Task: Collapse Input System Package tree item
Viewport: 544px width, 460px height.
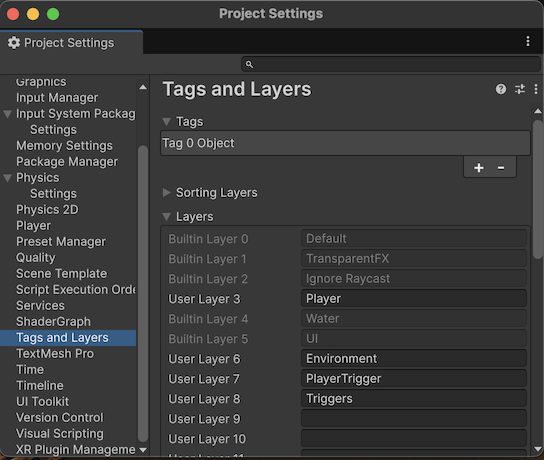Action: click(x=7, y=114)
